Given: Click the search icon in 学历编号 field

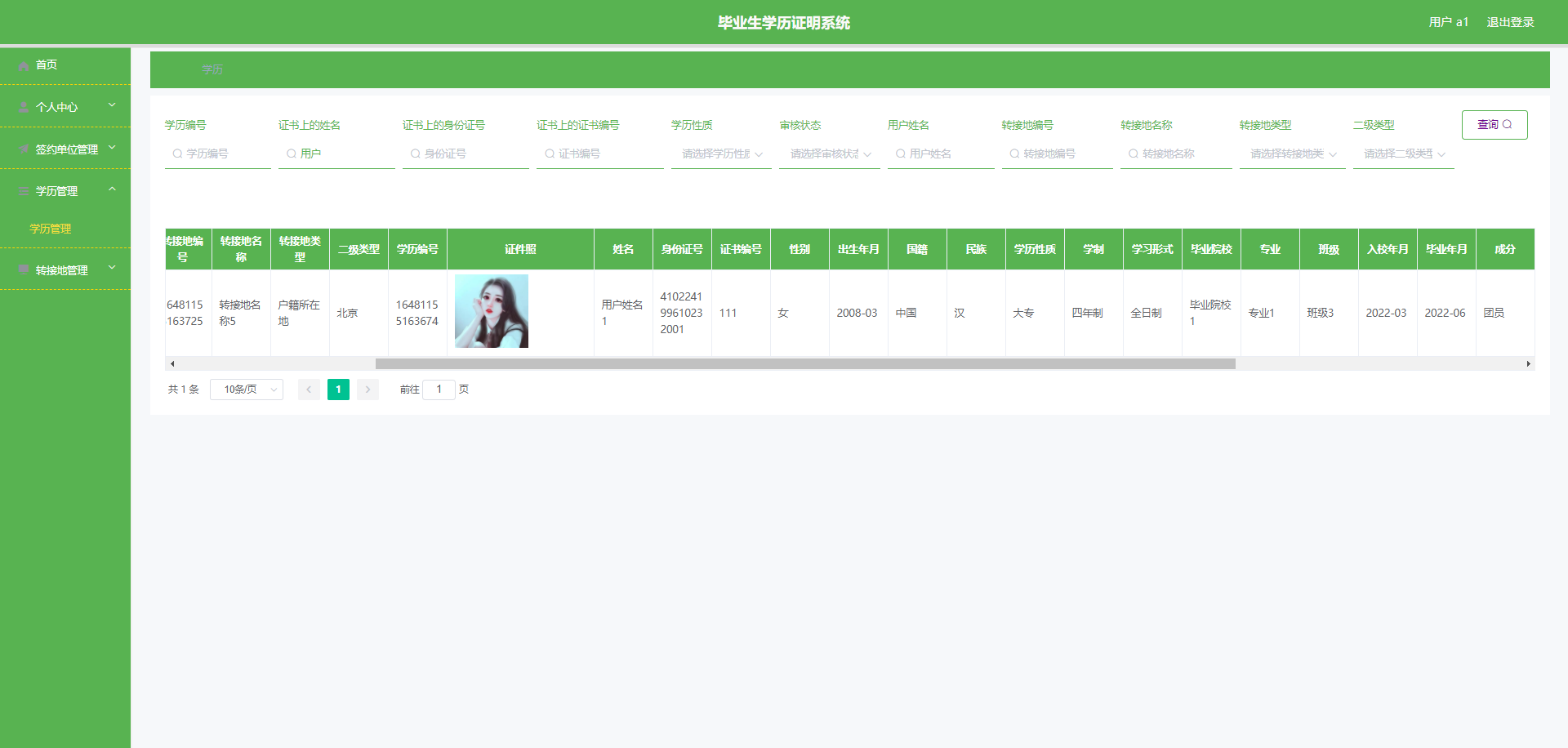Looking at the screenshot, I should click(177, 154).
